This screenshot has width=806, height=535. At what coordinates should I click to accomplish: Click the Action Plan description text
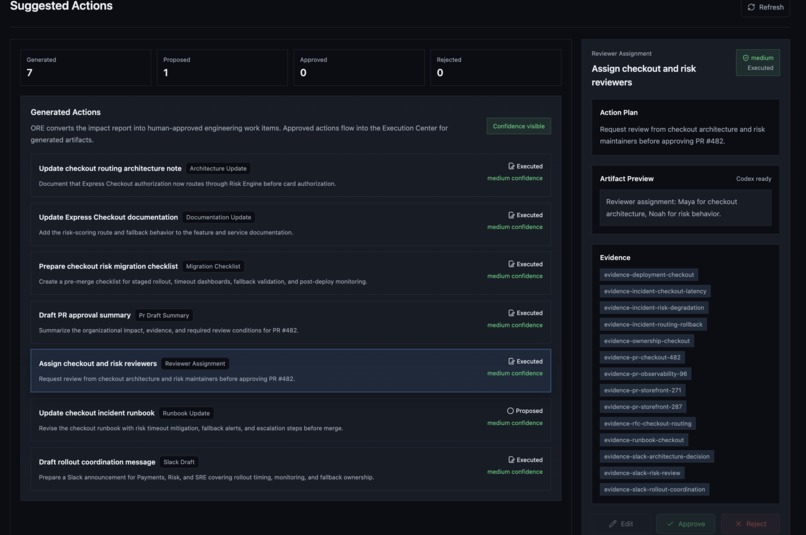click(682, 135)
